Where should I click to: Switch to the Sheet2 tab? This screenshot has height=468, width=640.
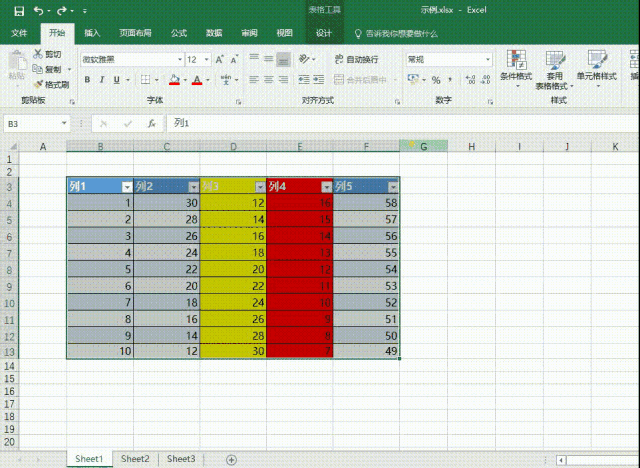(135, 459)
